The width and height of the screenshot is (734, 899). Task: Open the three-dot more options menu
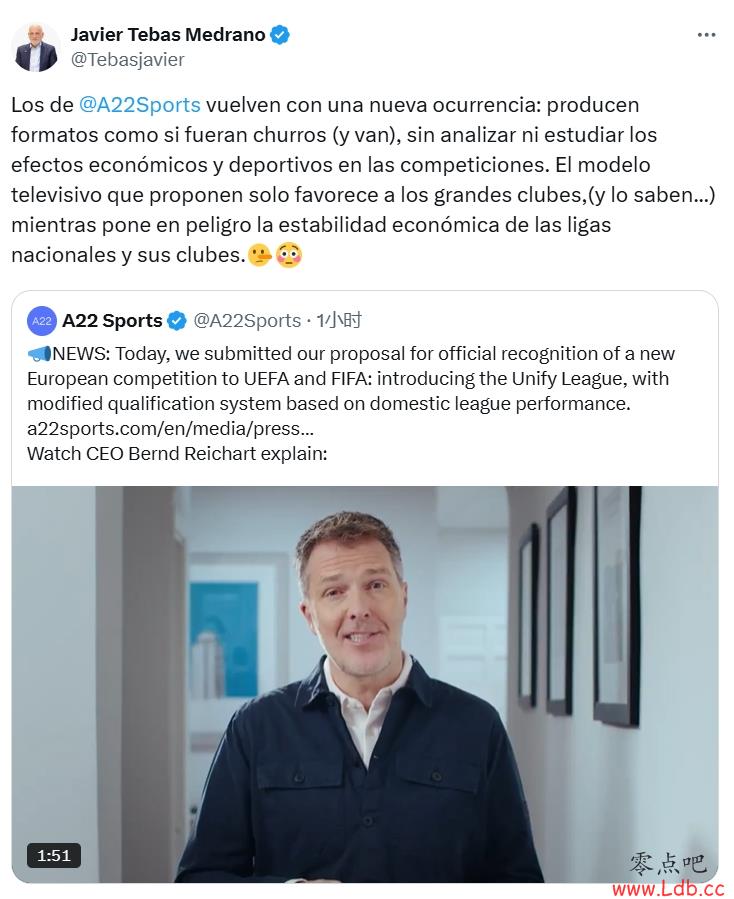(706, 35)
